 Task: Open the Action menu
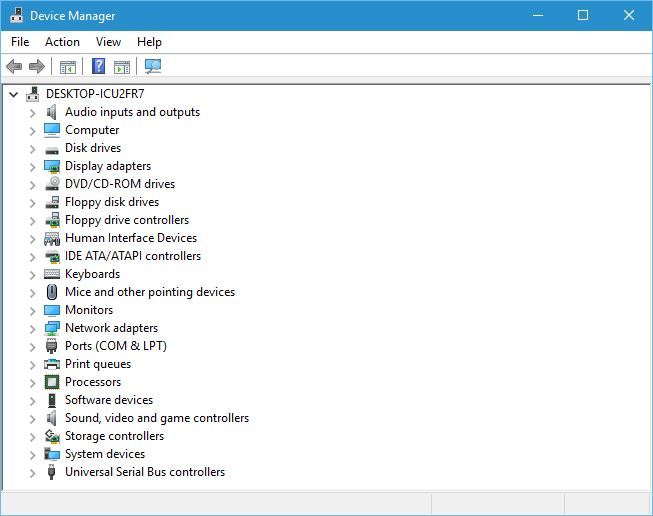tap(62, 42)
